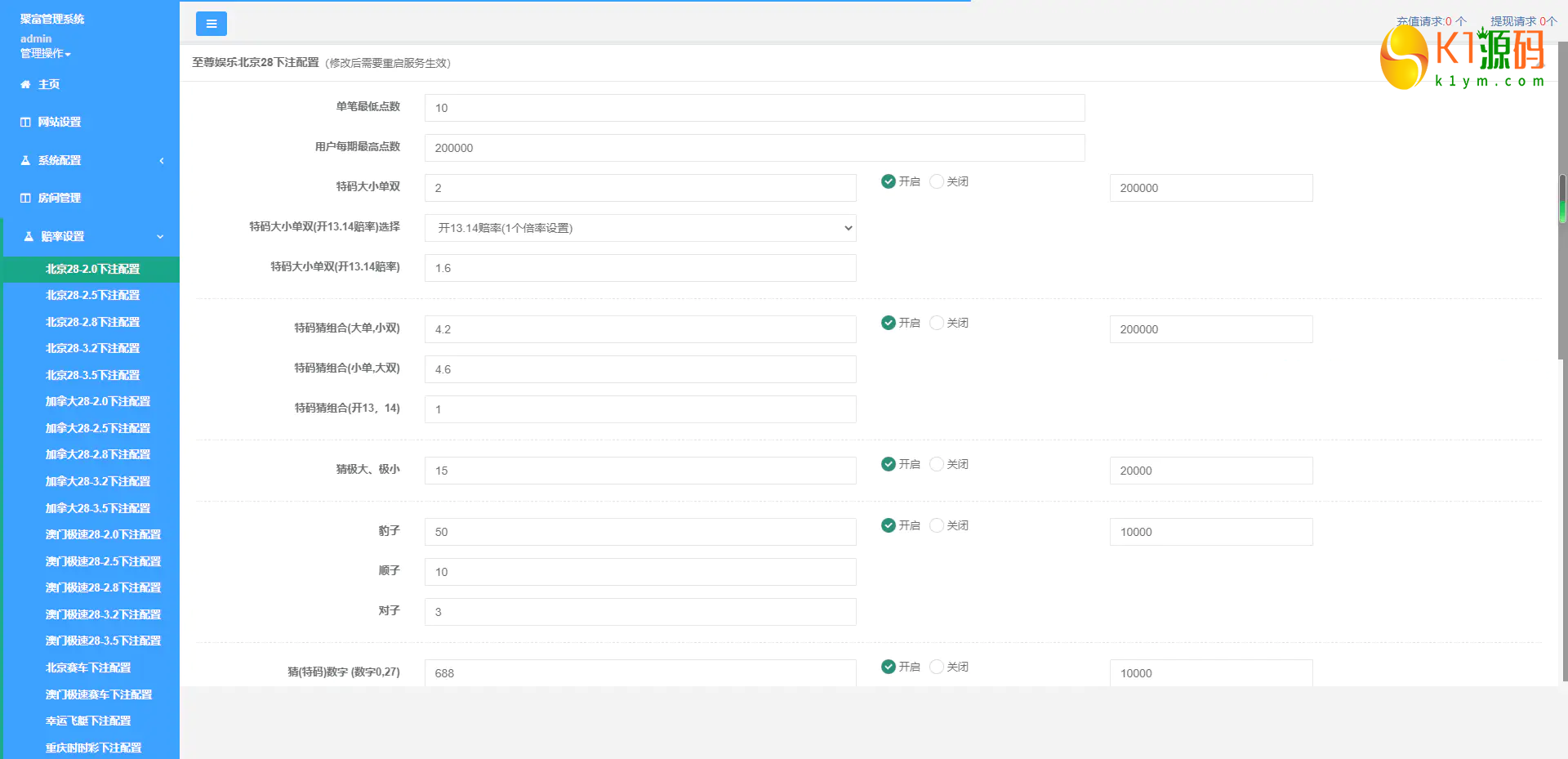Image resolution: width=1568 pixels, height=759 pixels.
Task: Select 关闭 radio for 猜极大、极小
Action: [x=937, y=464]
